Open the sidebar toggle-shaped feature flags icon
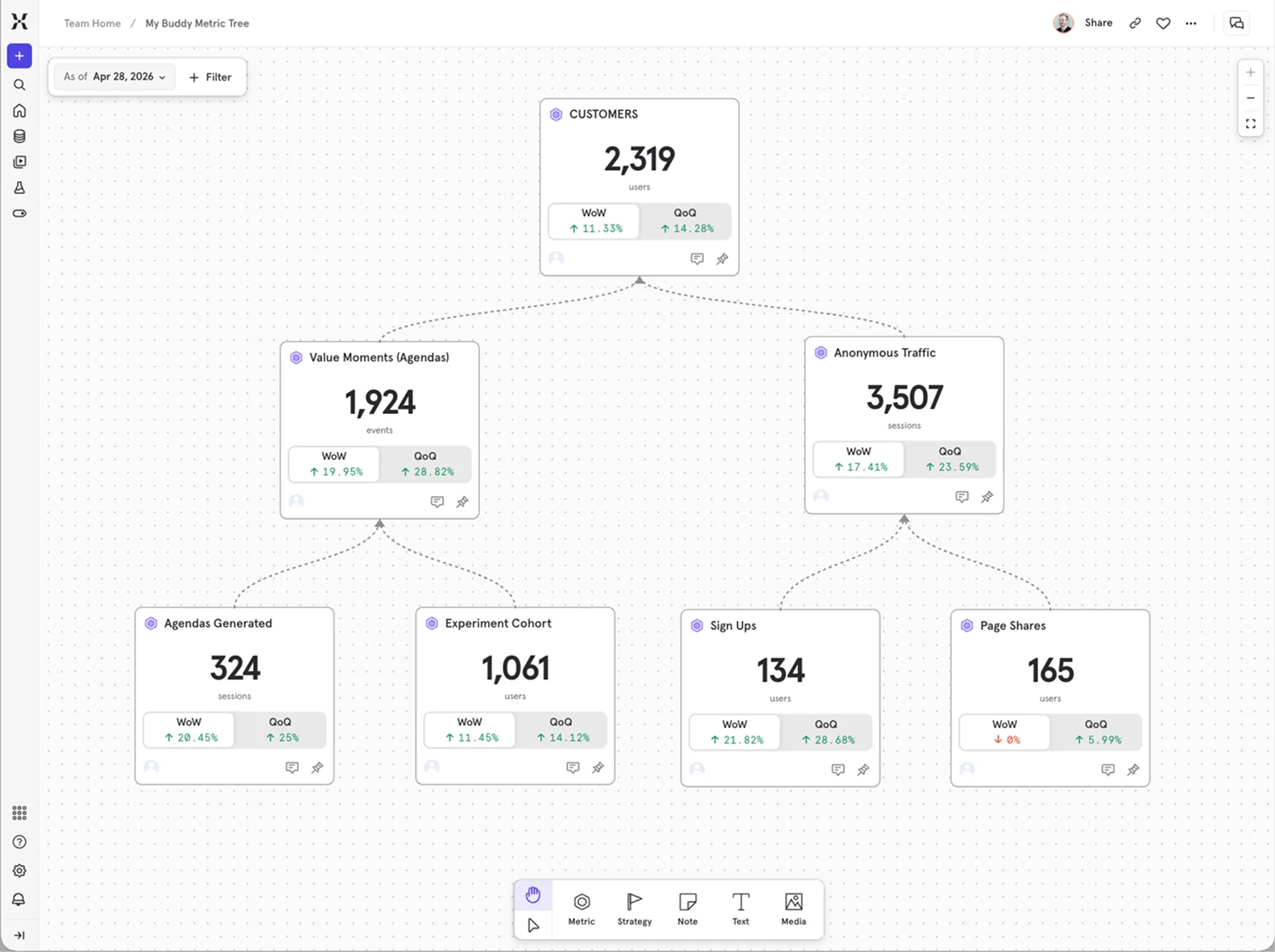The height and width of the screenshot is (952, 1275). [x=19, y=213]
